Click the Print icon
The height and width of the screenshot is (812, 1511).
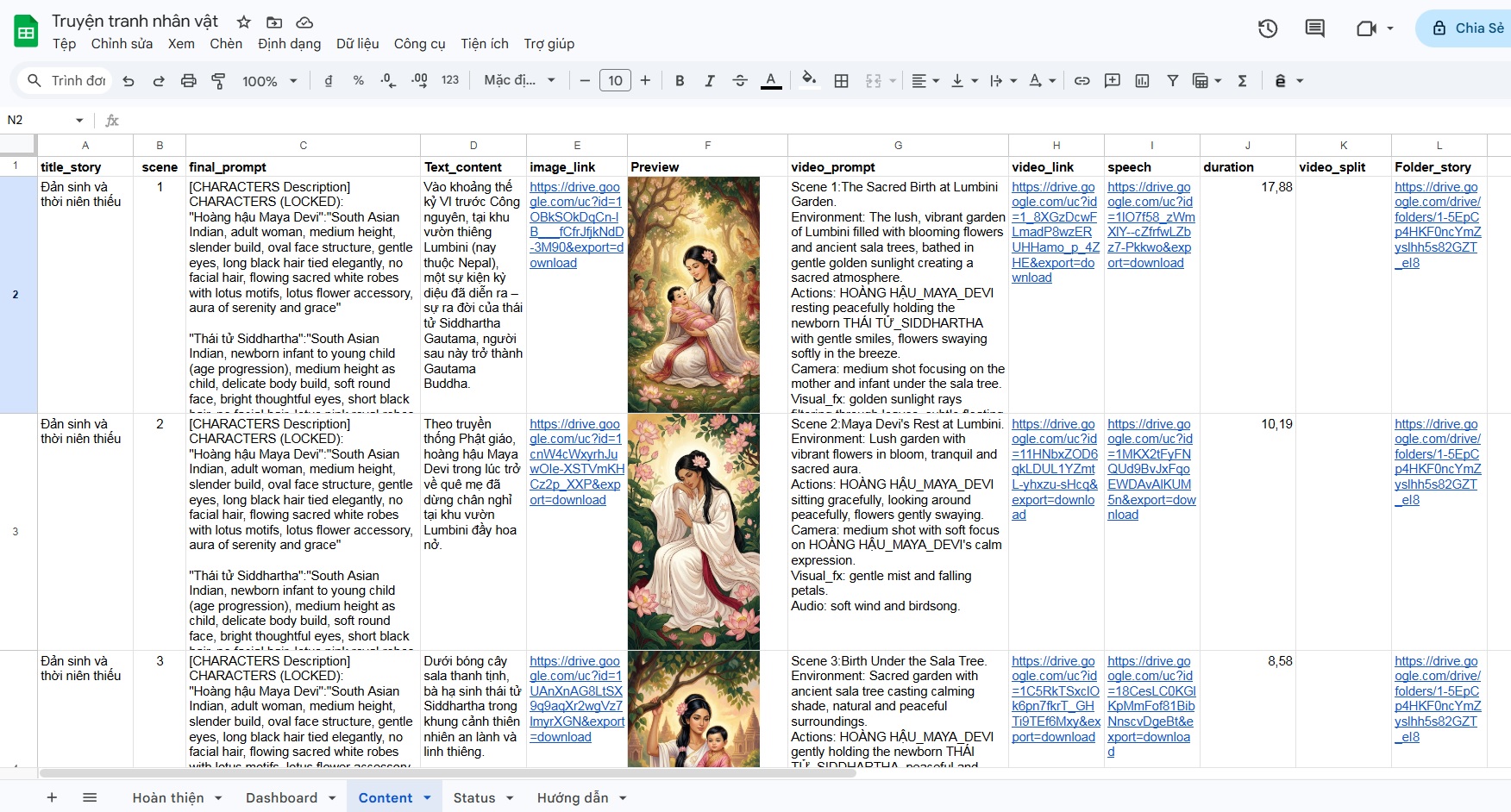(188, 81)
